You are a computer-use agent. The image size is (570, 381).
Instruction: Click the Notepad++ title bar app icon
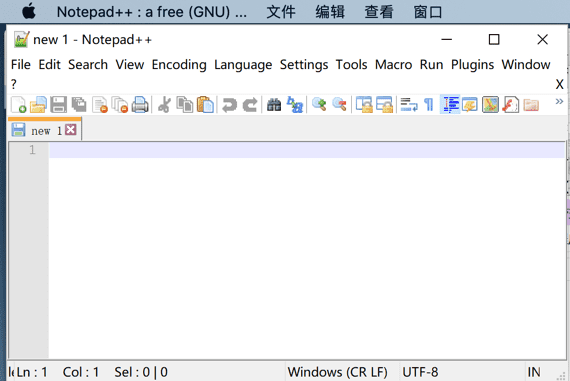point(21,39)
